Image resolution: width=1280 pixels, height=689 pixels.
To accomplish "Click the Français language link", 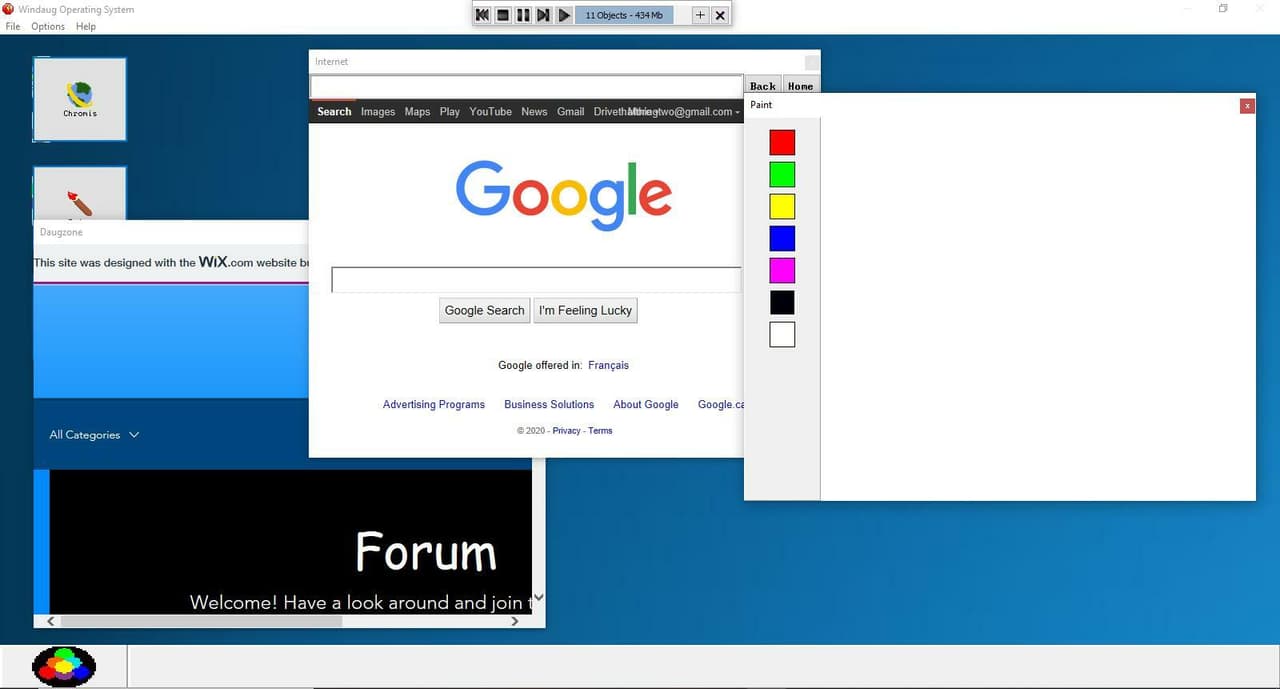I will [608, 365].
